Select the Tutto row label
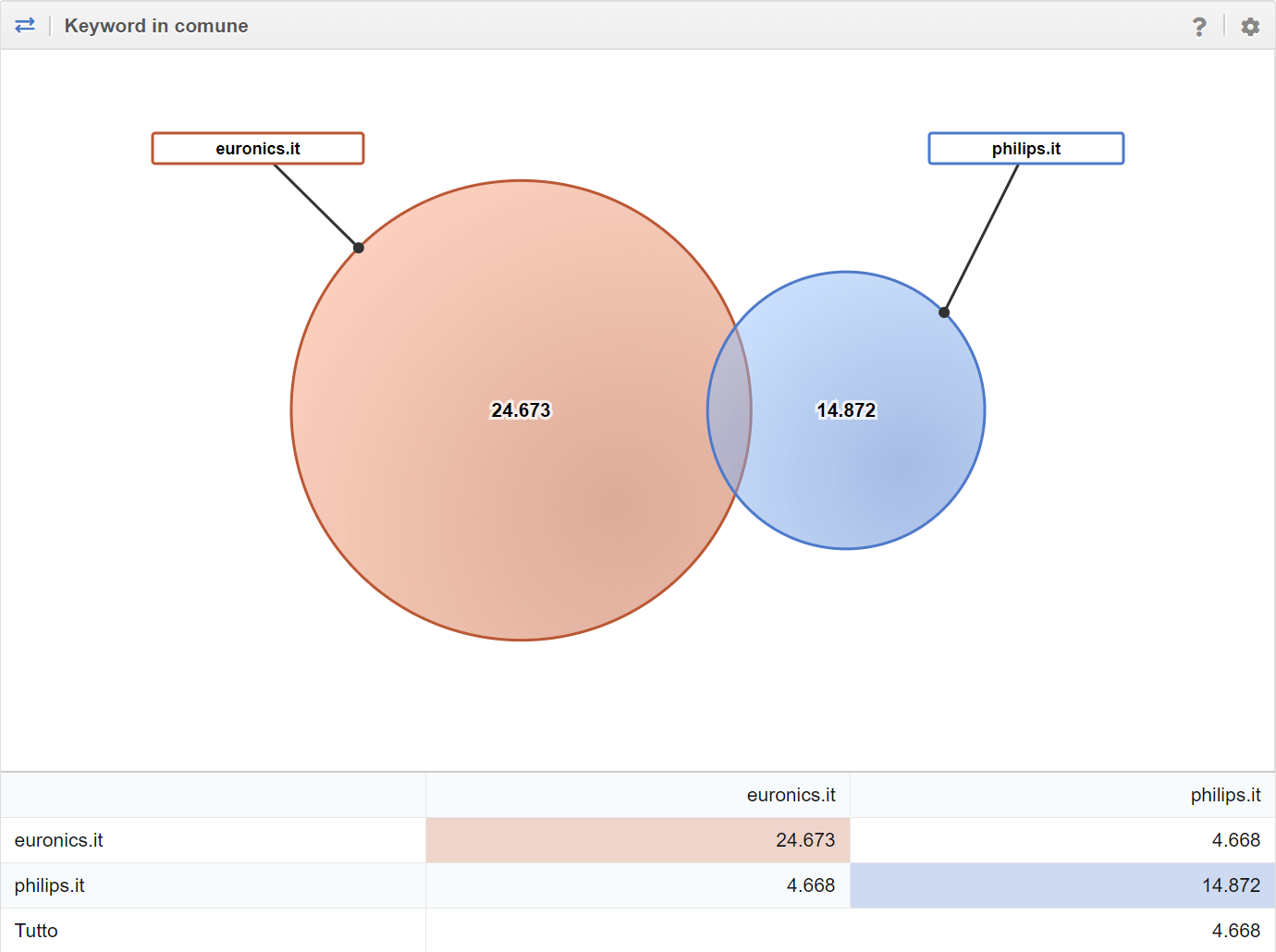 click(x=36, y=931)
